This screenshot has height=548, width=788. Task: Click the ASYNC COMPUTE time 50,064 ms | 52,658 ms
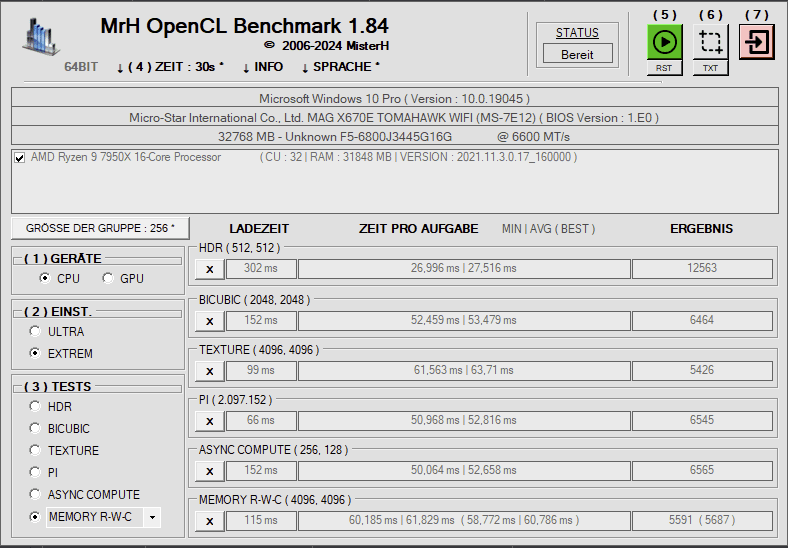[x=464, y=471]
